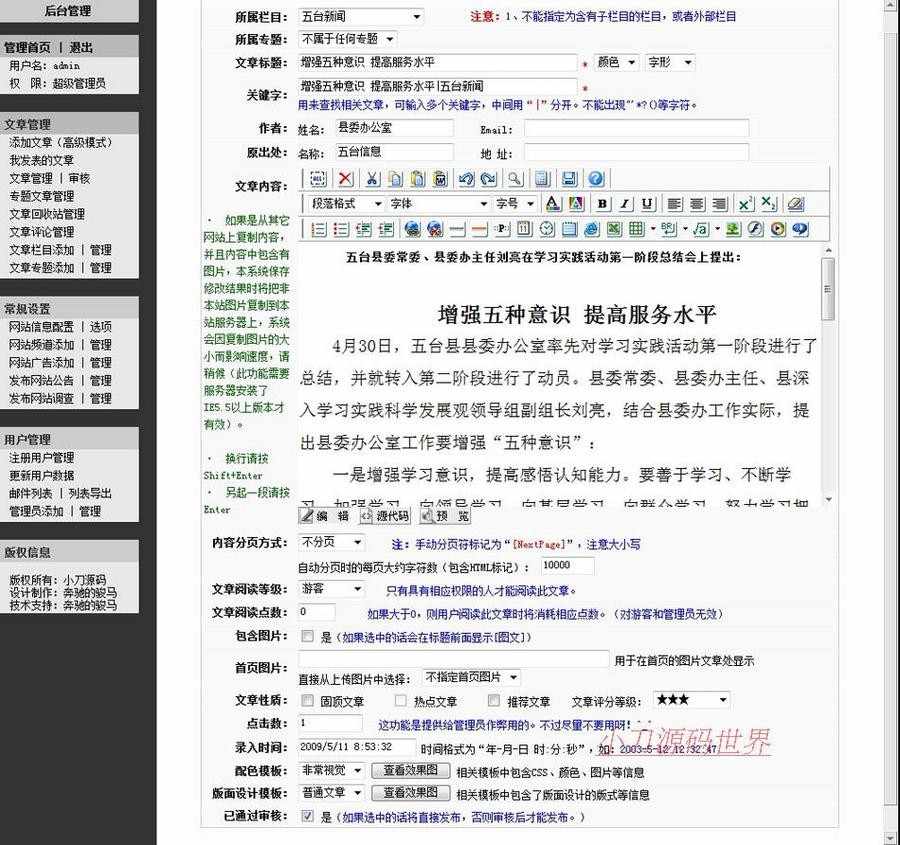Screen dimensions: 900x845
Task: Insert Flash animation icon
Action: tap(755, 229)
